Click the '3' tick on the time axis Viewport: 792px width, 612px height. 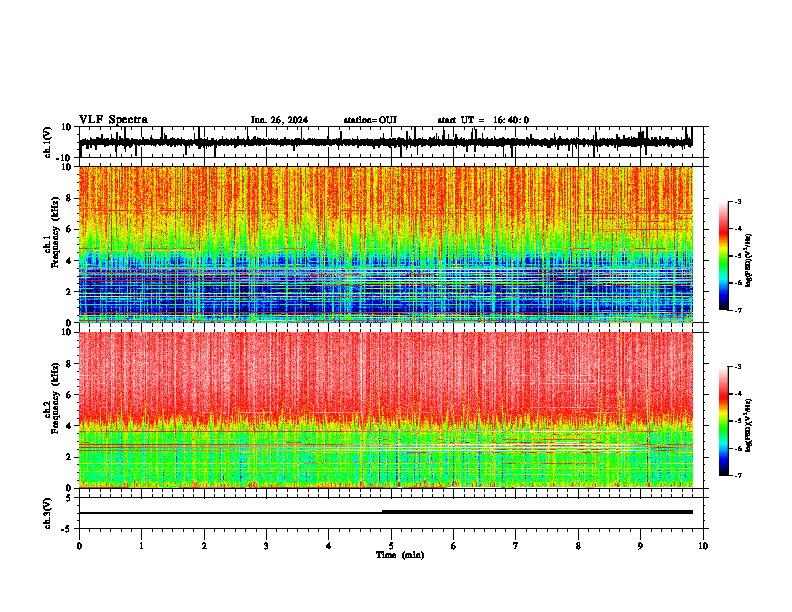coord(266,546)
